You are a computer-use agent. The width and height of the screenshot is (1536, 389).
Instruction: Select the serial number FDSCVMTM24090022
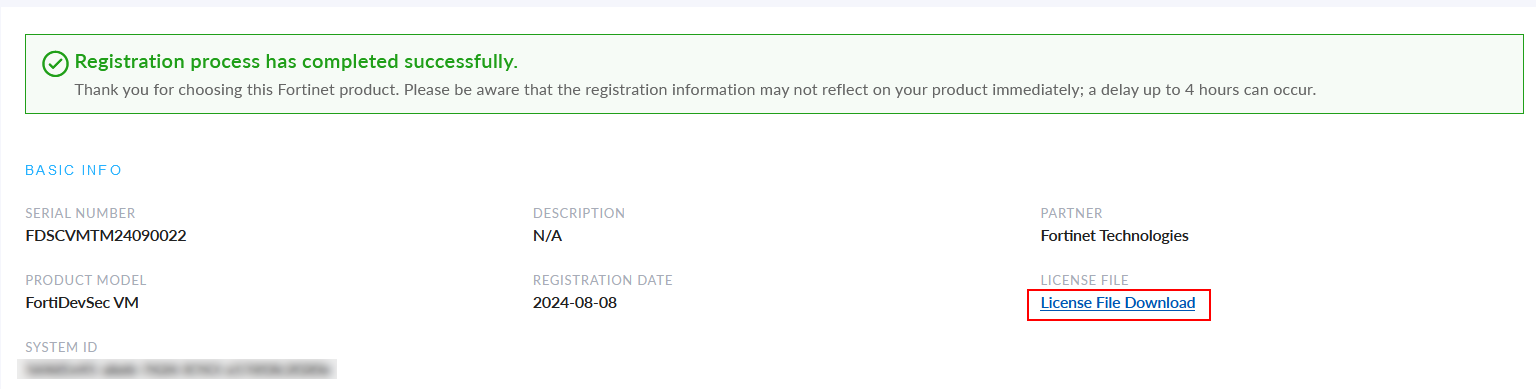(x=106, y=236)
